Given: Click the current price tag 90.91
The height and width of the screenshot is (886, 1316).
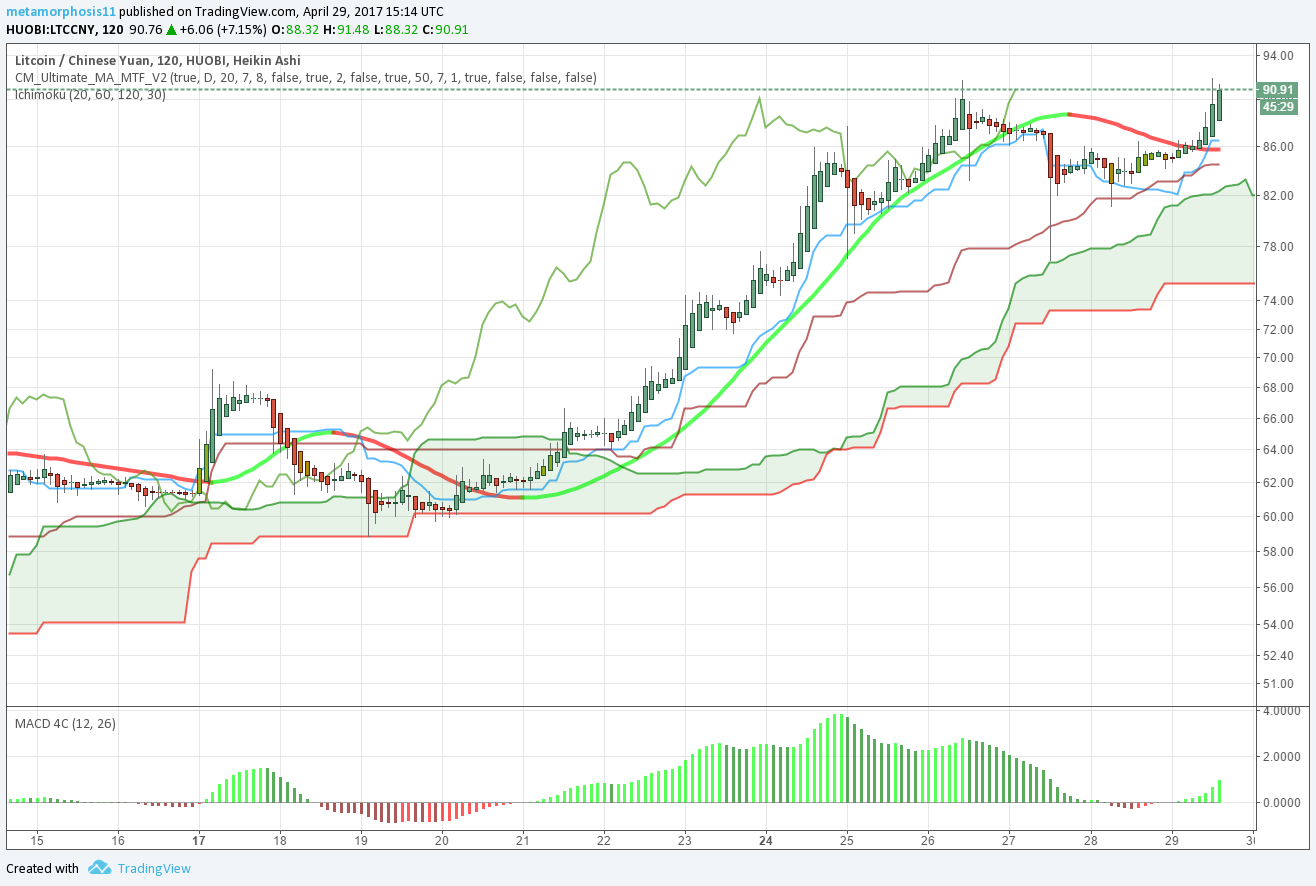Looking at the screenshot, I should point(1279,89).
